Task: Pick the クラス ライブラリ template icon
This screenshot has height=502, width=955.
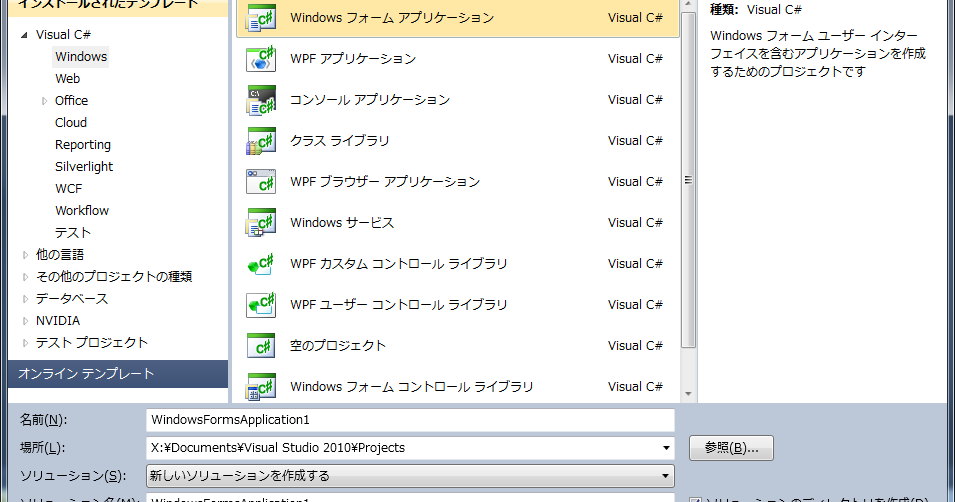Action: point(261,141)
